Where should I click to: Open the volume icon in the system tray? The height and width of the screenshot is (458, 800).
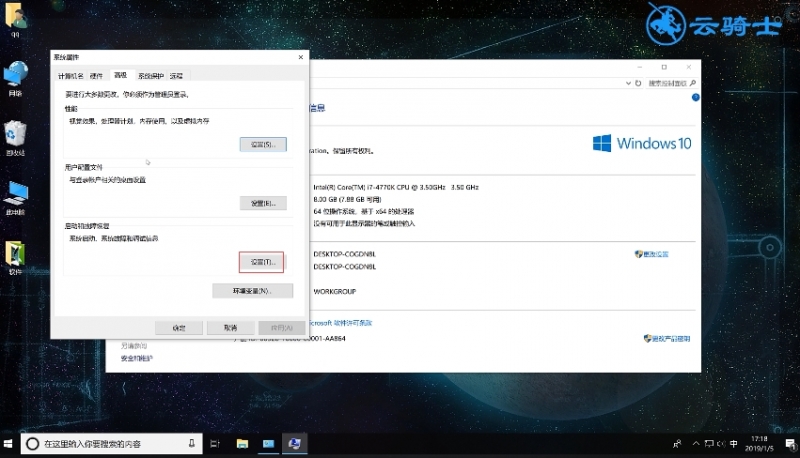coord(721,444)
